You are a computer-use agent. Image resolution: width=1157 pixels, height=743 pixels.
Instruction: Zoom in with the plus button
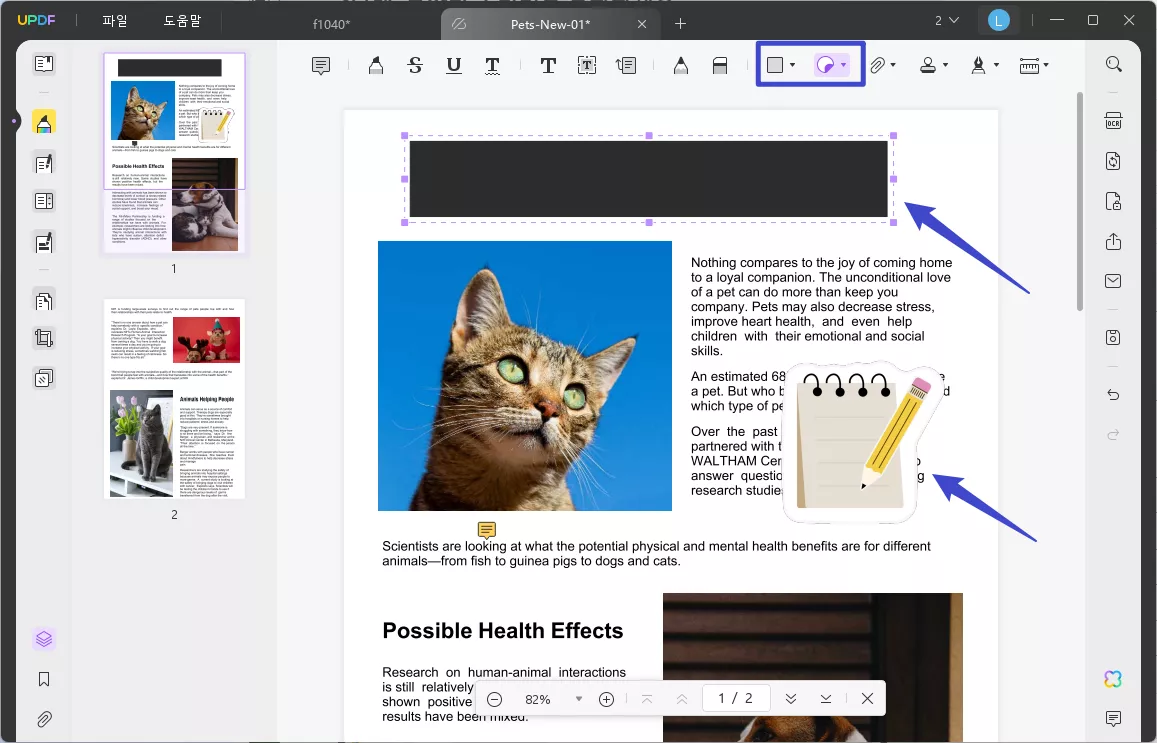coord(607,699)
